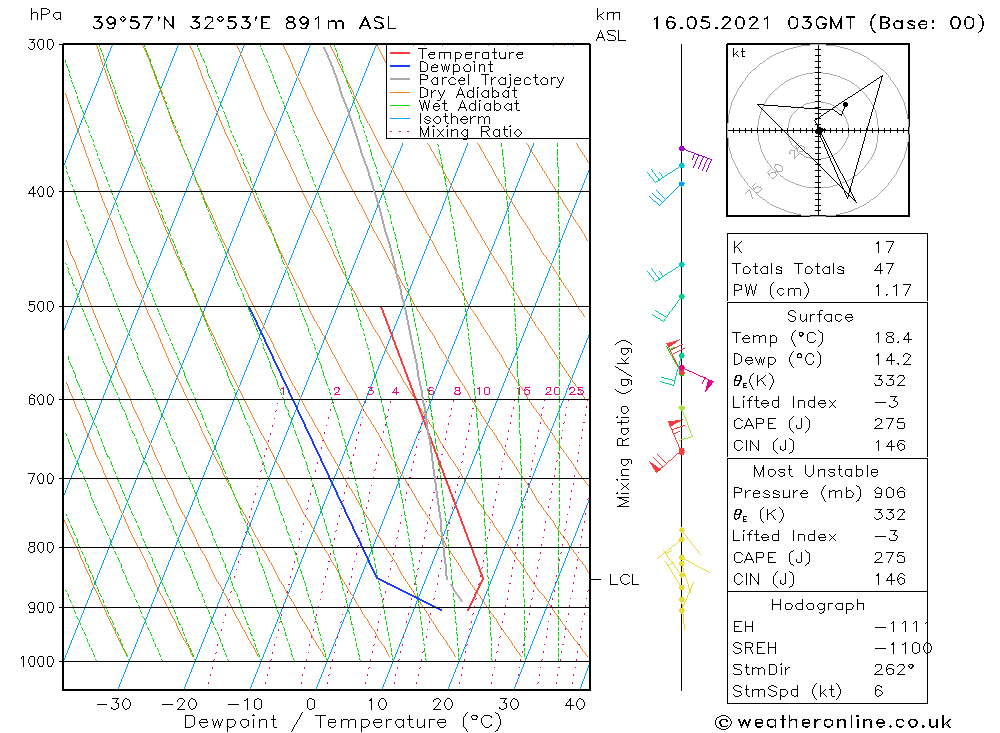
Task: Click the mixing ratio label 25
Action: 576,391
